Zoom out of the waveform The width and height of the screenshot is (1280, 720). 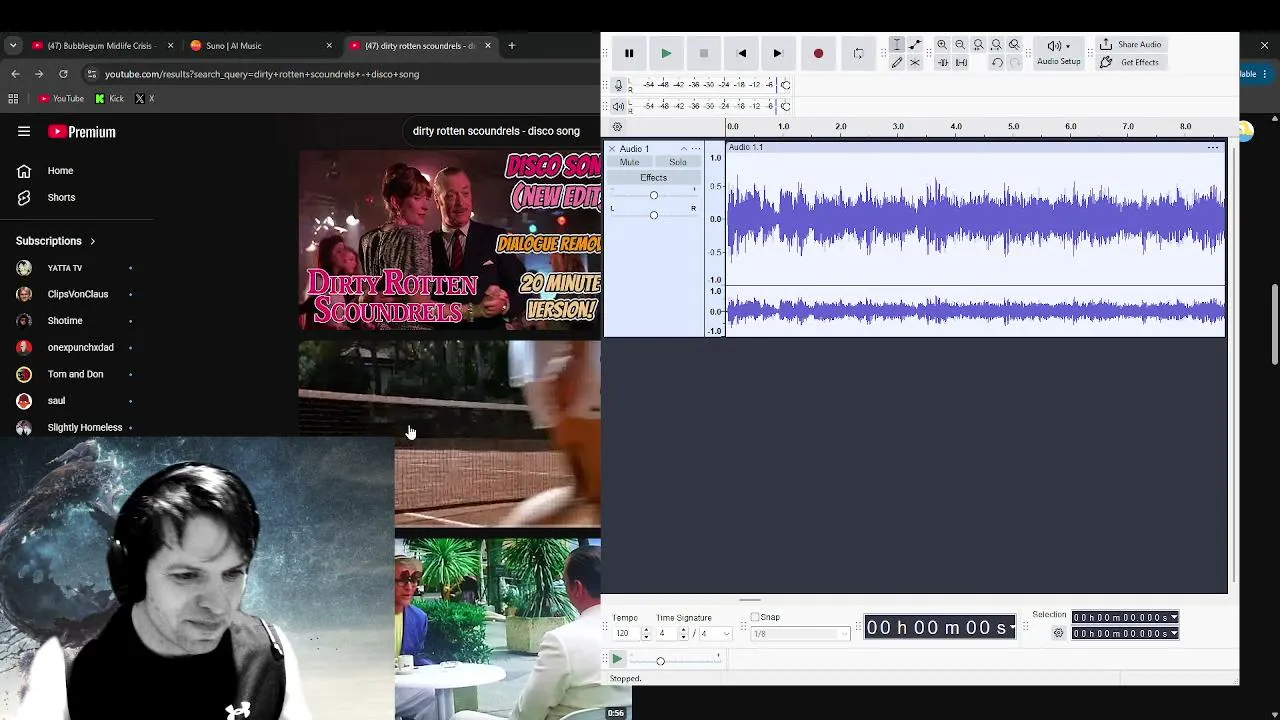tap(960, 45)
